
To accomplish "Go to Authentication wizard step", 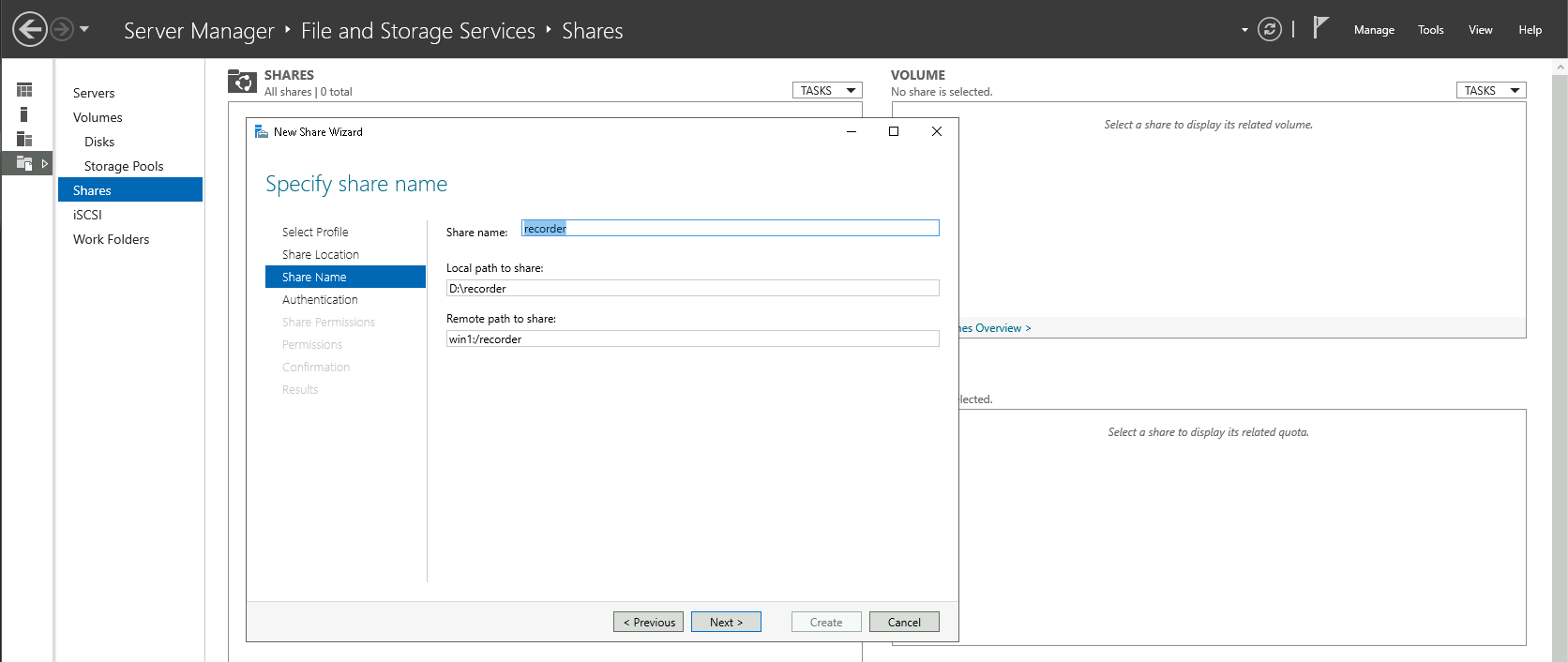I will pos(320,300).
